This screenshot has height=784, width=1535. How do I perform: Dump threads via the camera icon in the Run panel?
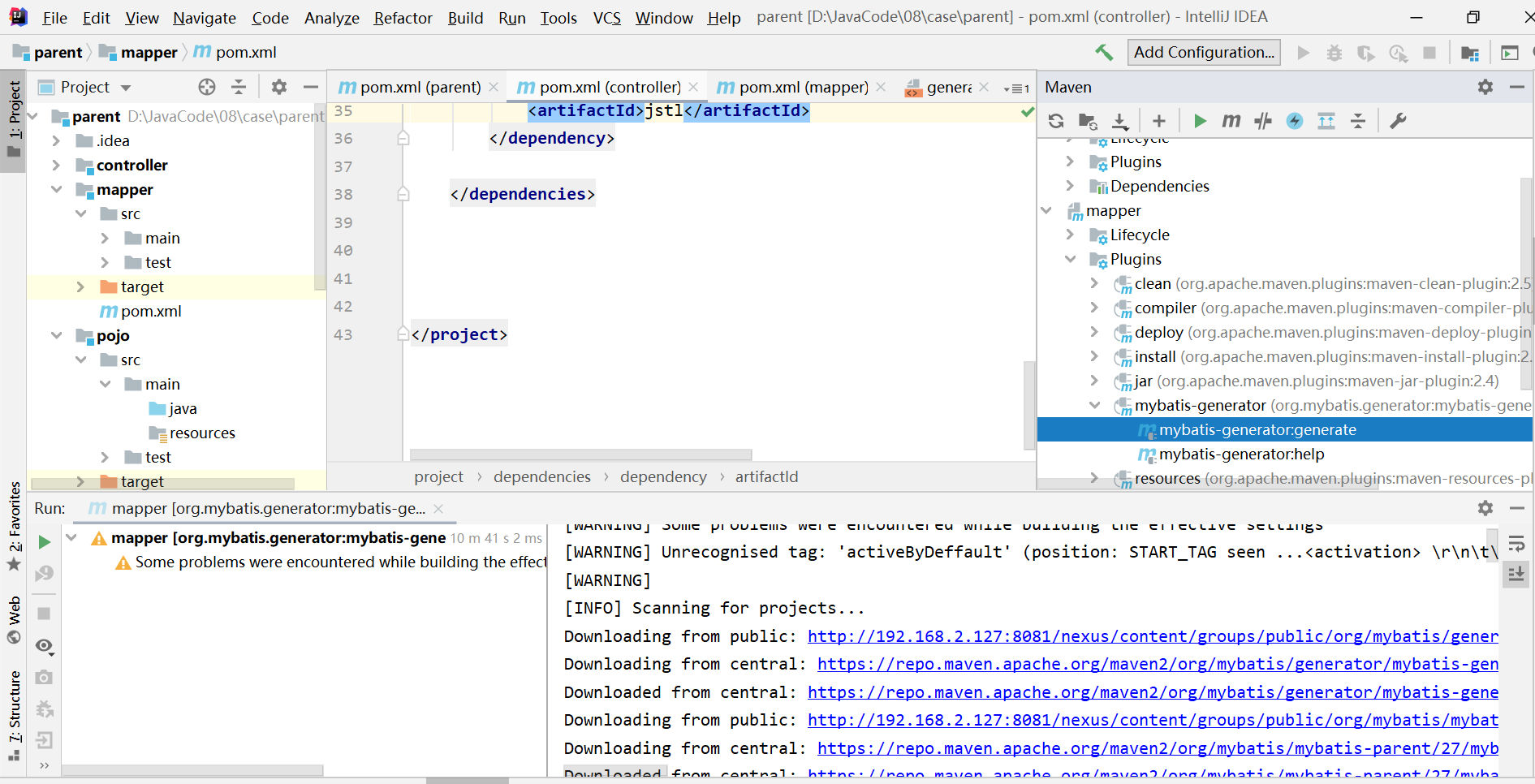coord(45,677)
